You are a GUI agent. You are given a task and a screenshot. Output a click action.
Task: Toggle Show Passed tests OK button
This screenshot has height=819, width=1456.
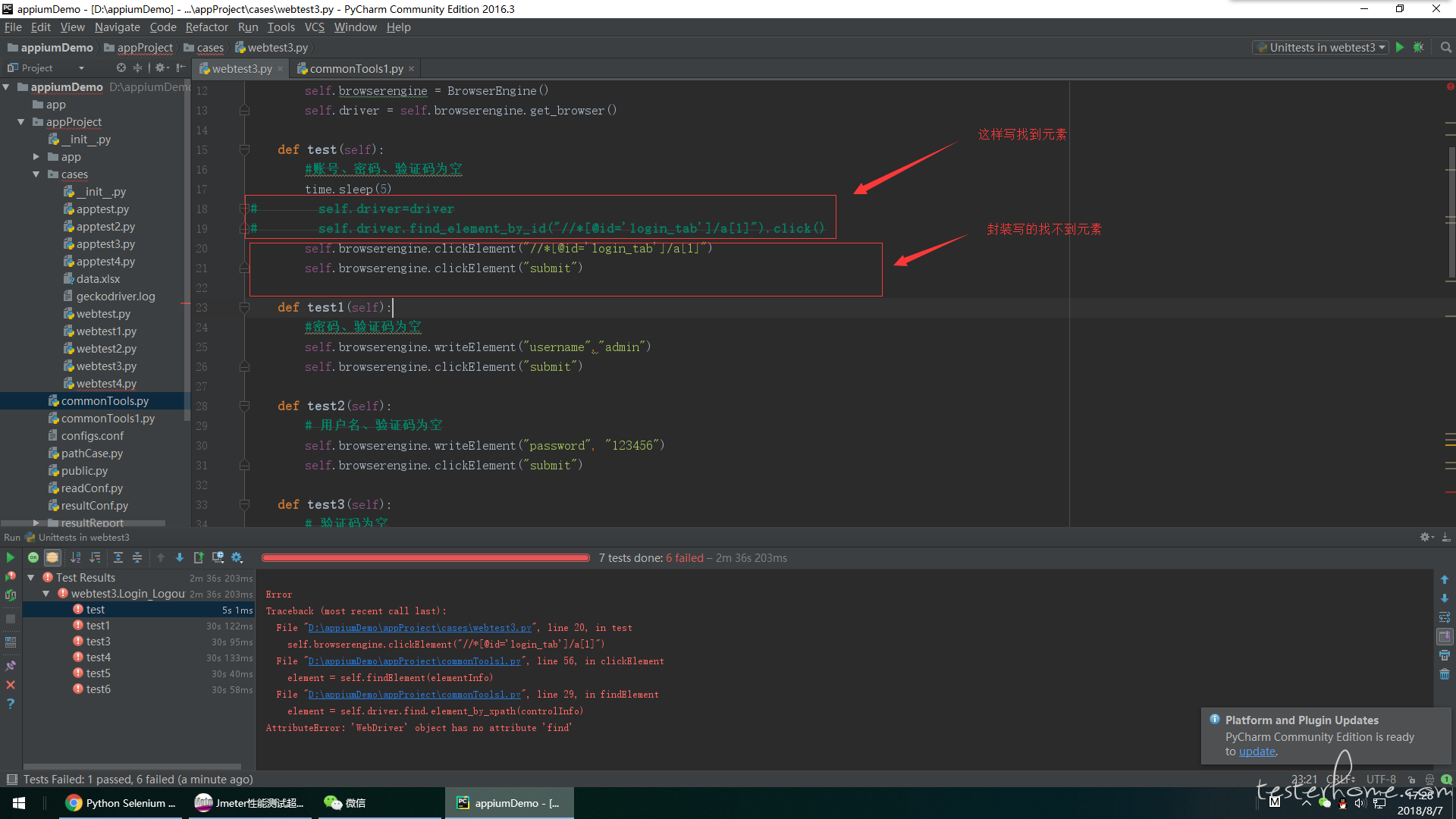tap(33, 557)
